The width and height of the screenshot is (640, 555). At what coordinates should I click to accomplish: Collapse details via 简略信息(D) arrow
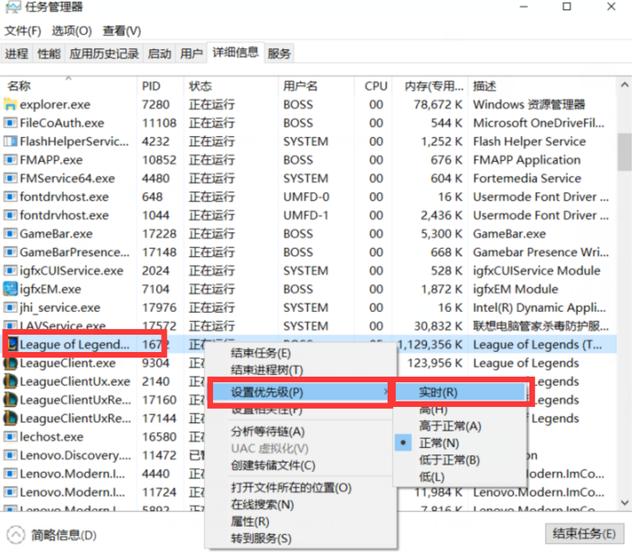(x=15, y=534)
